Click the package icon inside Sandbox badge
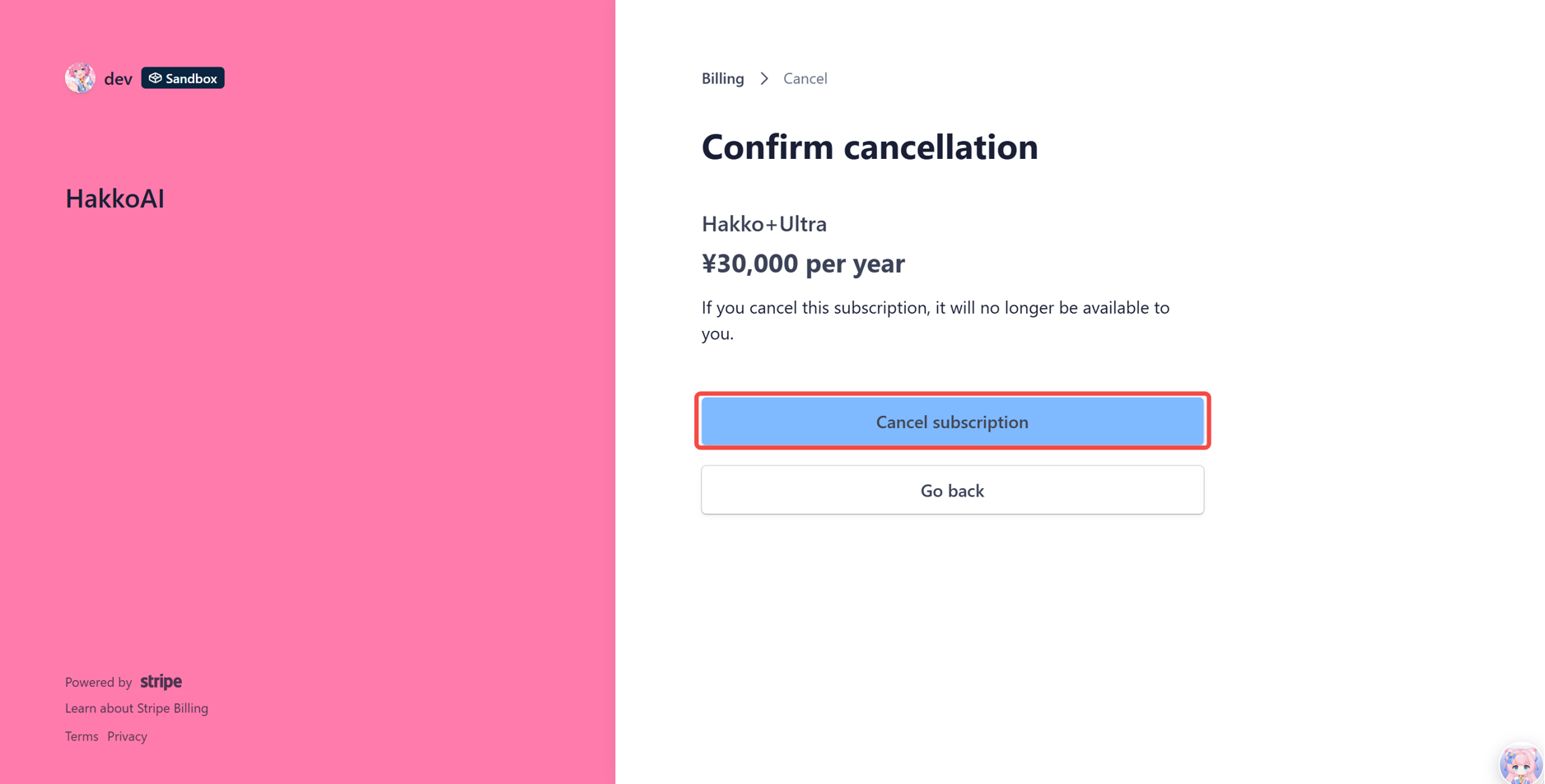 [156, 77]
